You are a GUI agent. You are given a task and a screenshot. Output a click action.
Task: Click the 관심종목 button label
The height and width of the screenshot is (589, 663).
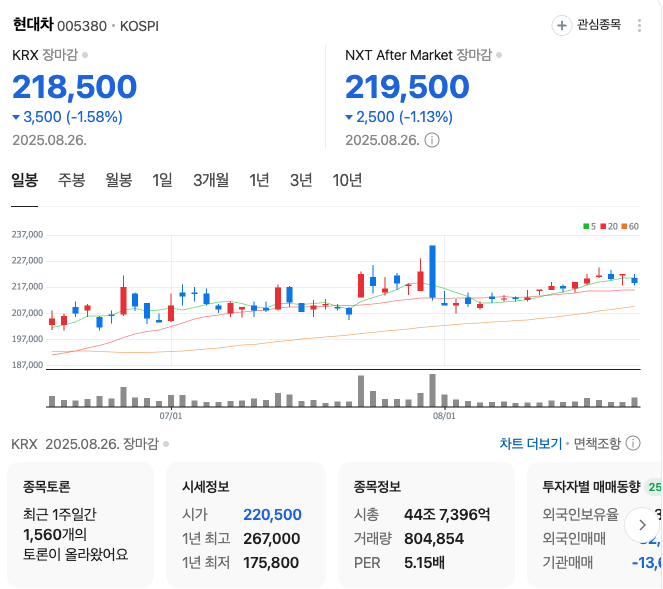599,25
